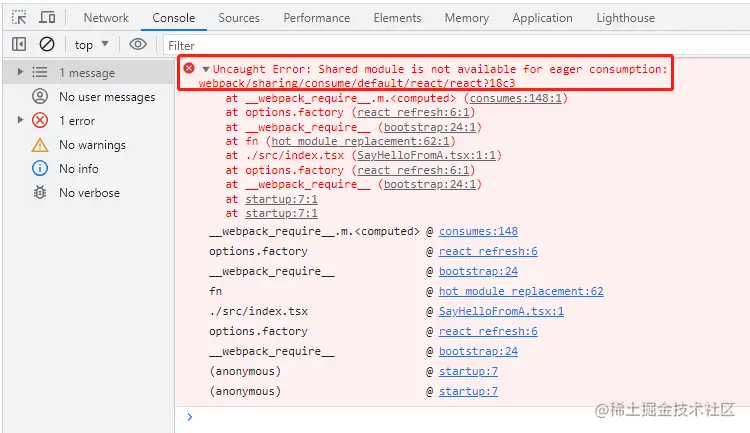
Task: Select No warnings sidebar row
Action: pos(89,144)
